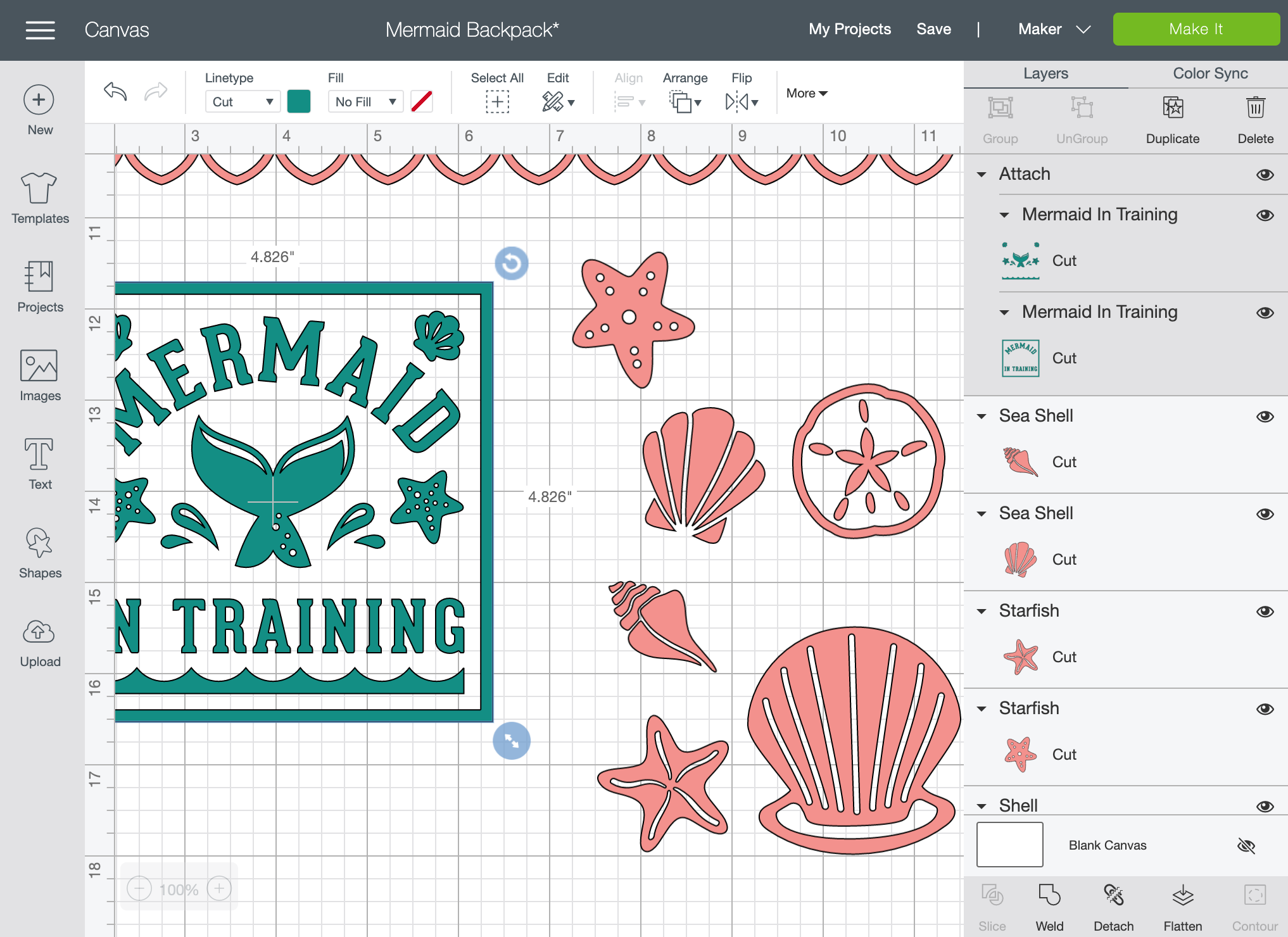Select the large scallop shell on canvas
This screenshot has width=1288, height=937.
coord(854,739)
